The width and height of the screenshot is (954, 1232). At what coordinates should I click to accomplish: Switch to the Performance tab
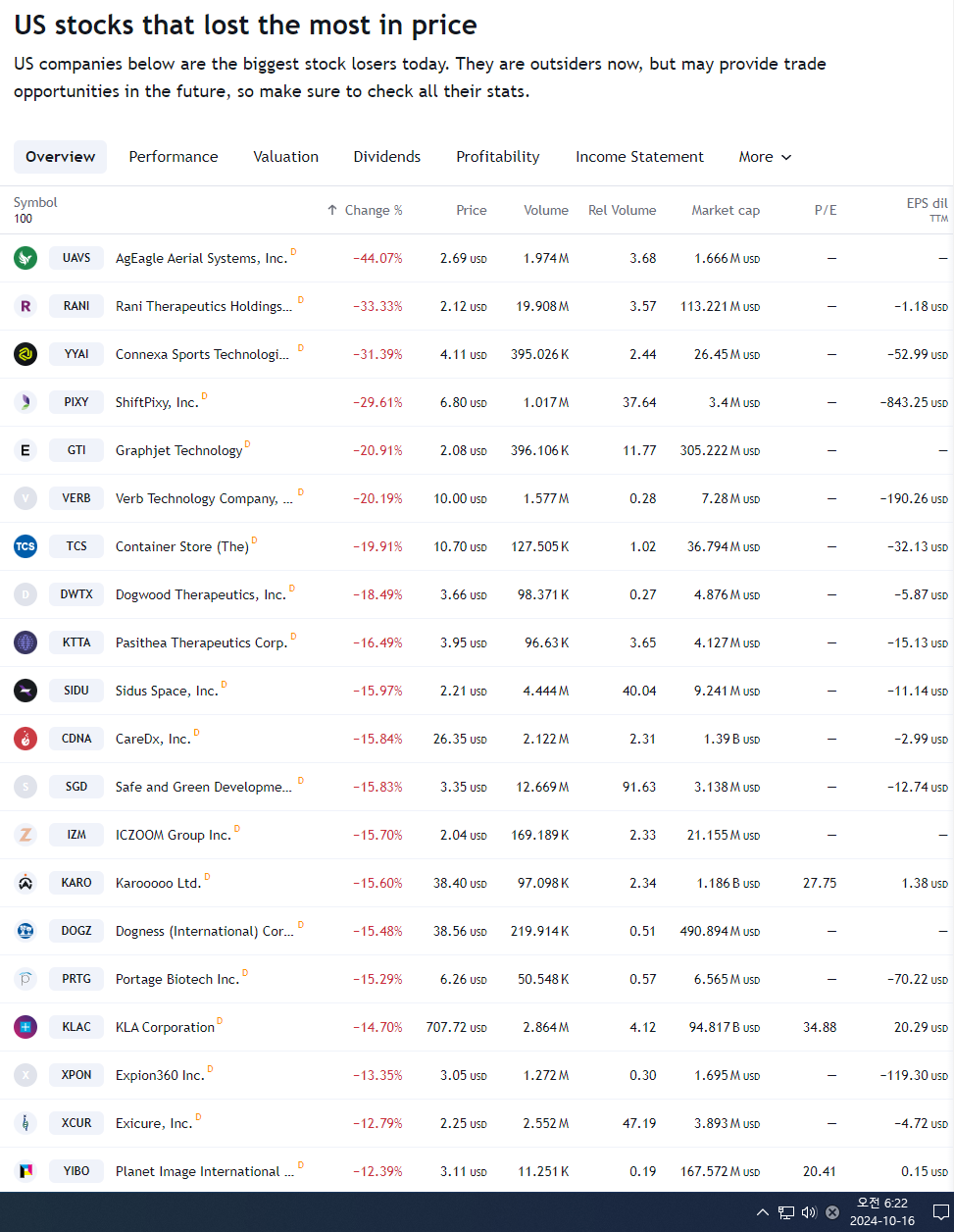pyautogui.click(x=174, y=157)
